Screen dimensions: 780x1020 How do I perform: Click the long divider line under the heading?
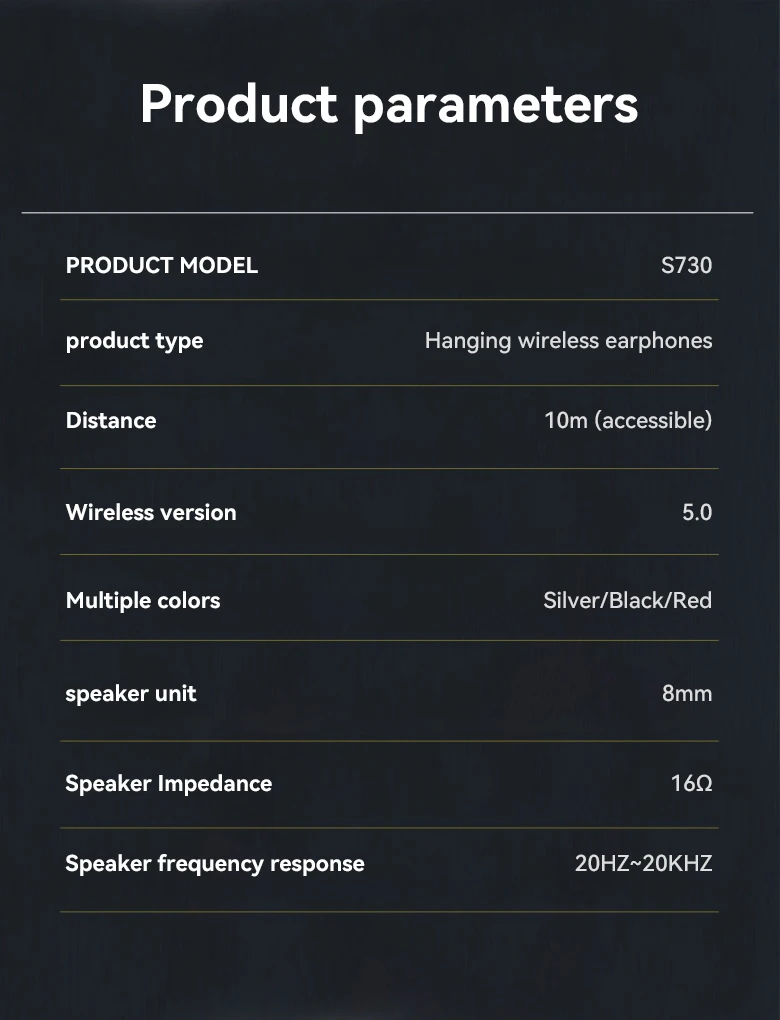(x=387, y=213)
